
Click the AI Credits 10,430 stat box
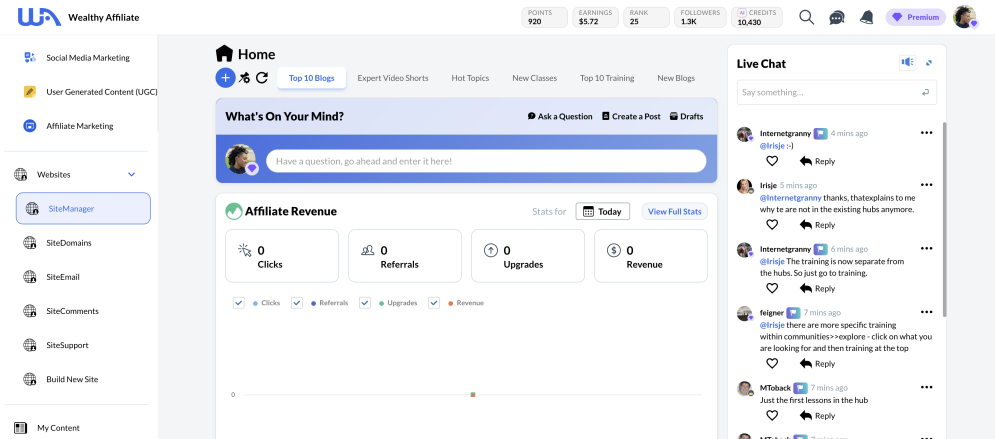(x=756, y=17)
